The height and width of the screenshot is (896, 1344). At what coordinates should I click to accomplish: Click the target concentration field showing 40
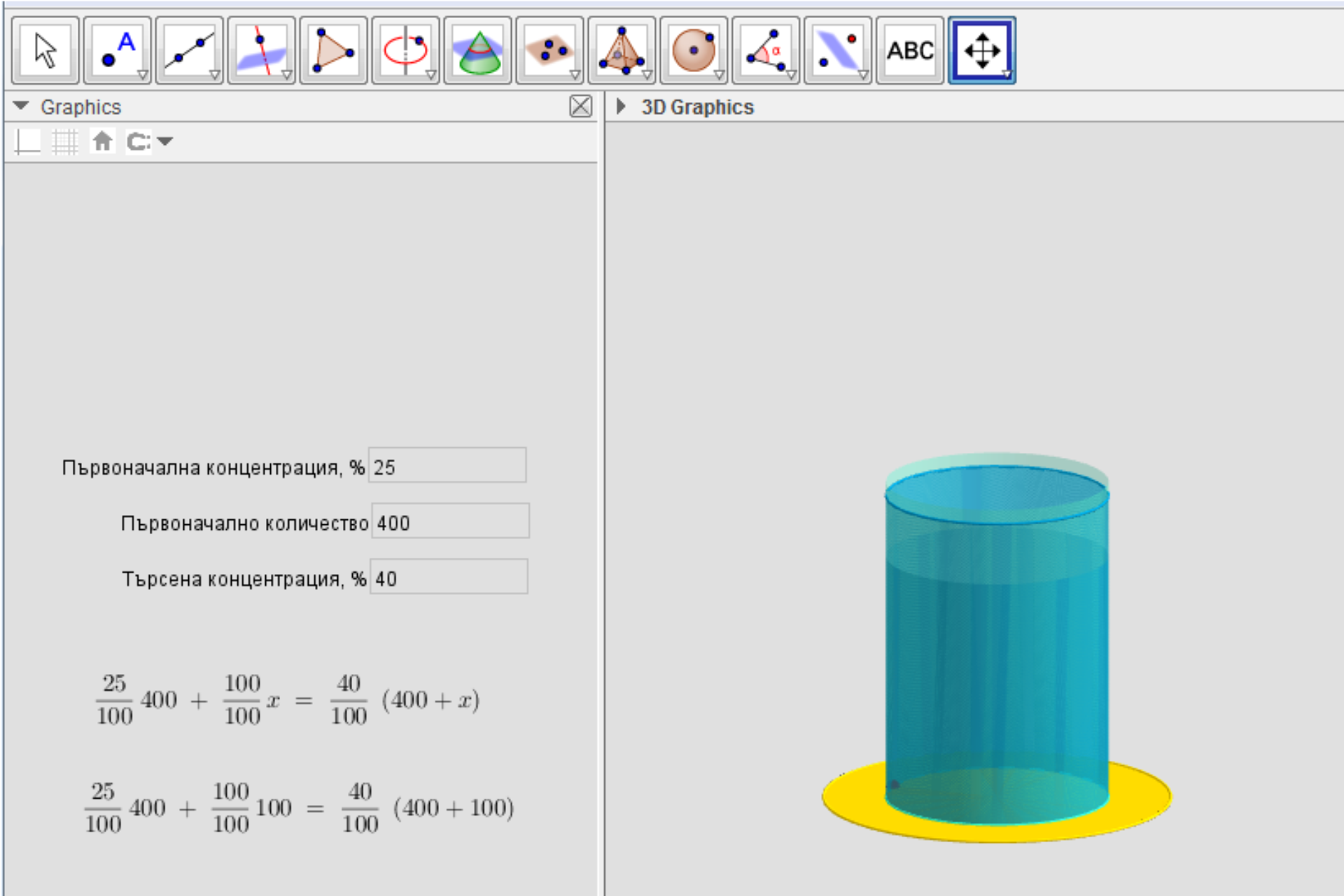pyautogui.click(x=449, y=577)
